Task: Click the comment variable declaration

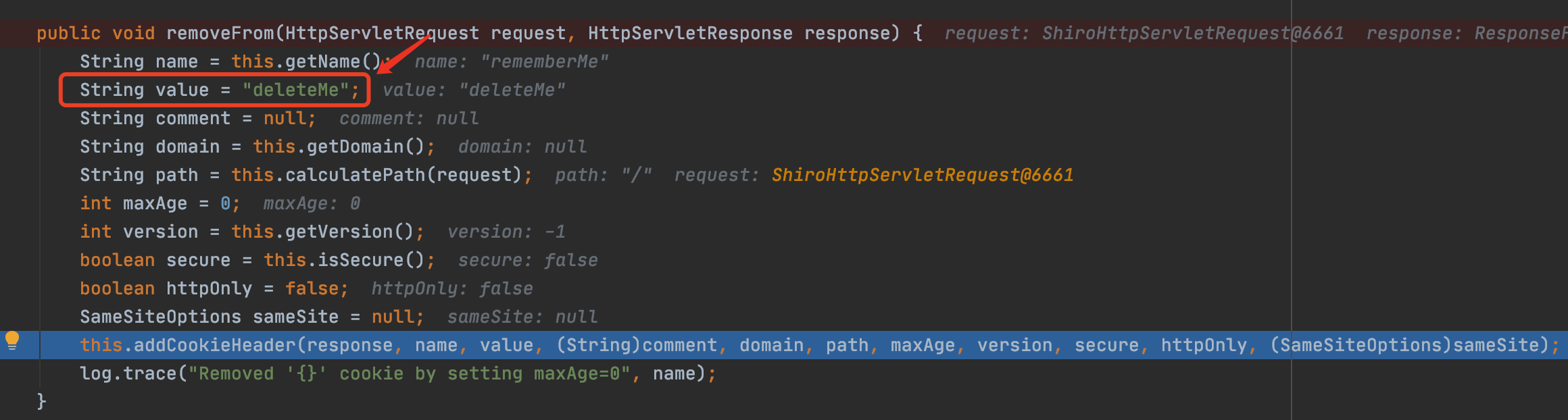Action: pyautogui.click(x=193, y=118)
